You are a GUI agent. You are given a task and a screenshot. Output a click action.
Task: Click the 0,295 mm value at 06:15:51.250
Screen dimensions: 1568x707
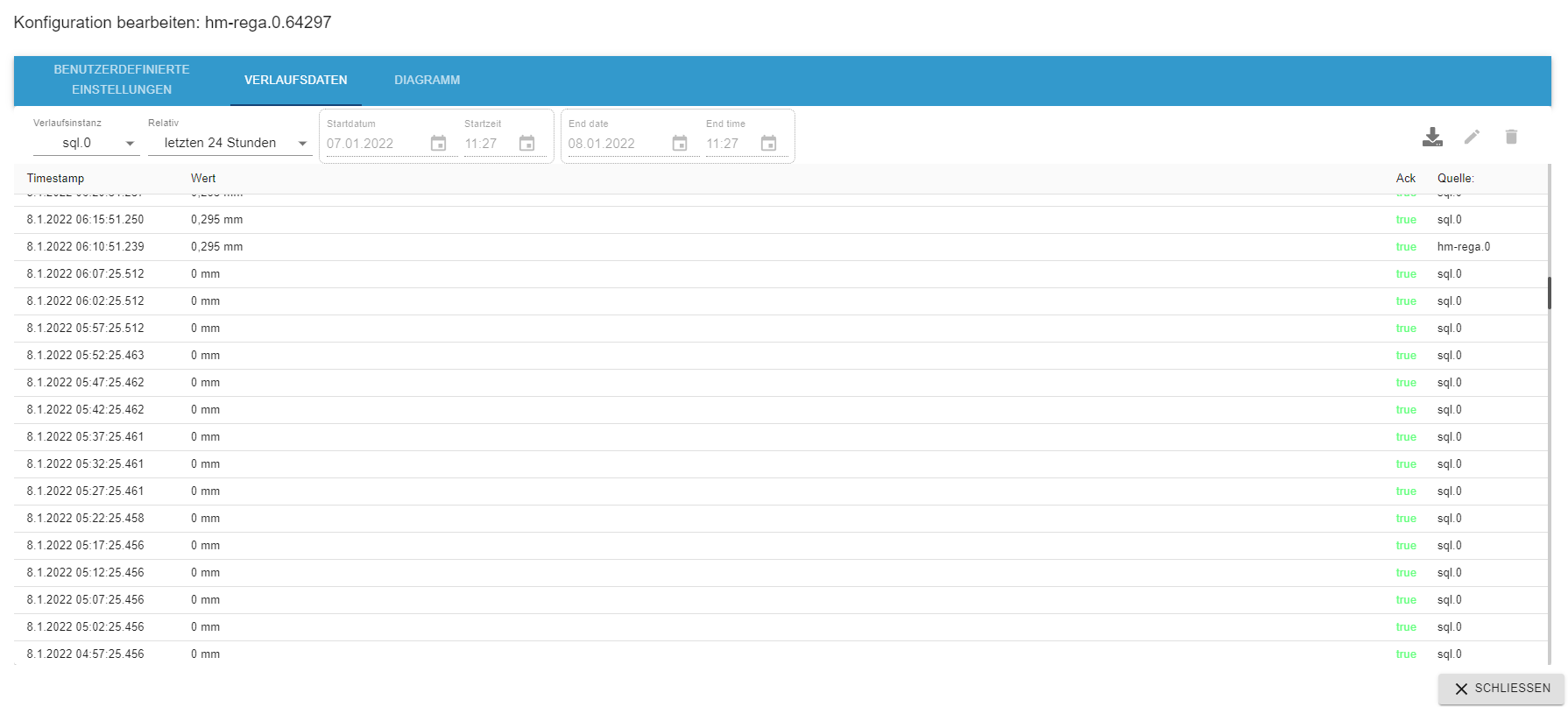click(x=217, y=220)
